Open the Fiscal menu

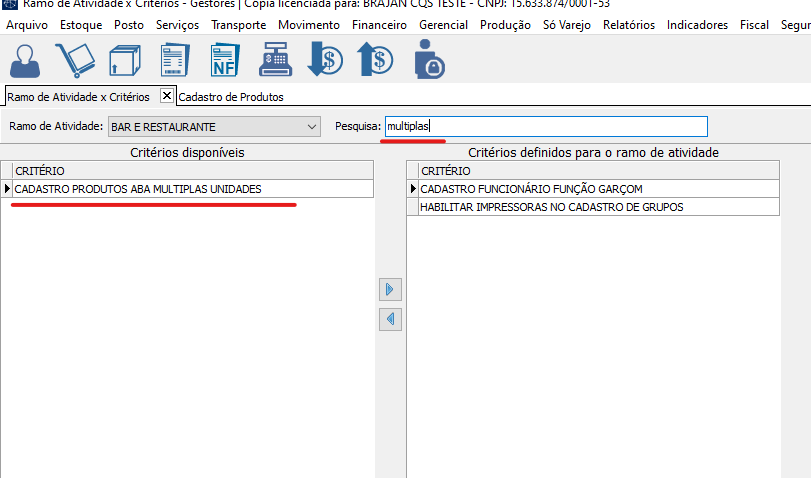754,25
